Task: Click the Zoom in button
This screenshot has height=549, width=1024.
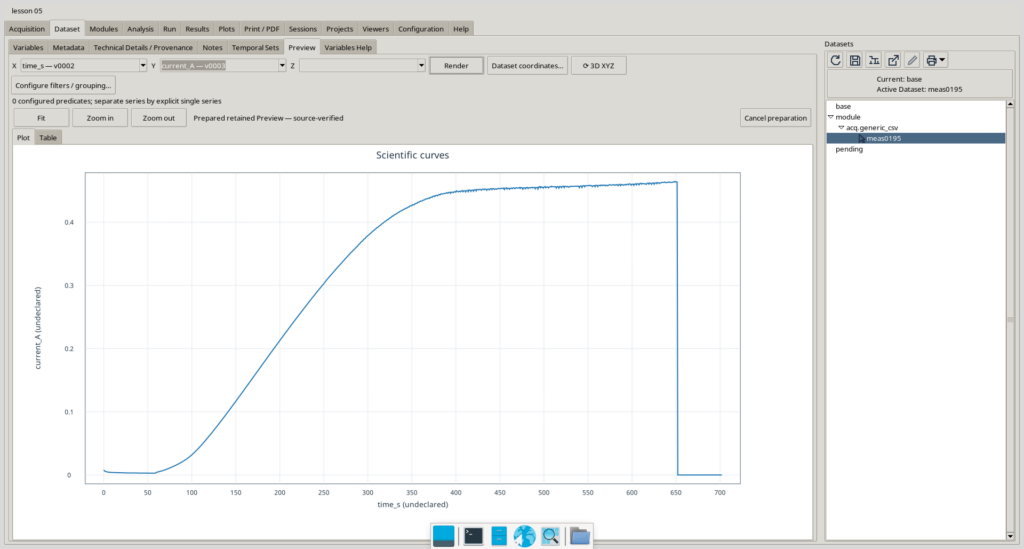Action: [x=100, y=118]
